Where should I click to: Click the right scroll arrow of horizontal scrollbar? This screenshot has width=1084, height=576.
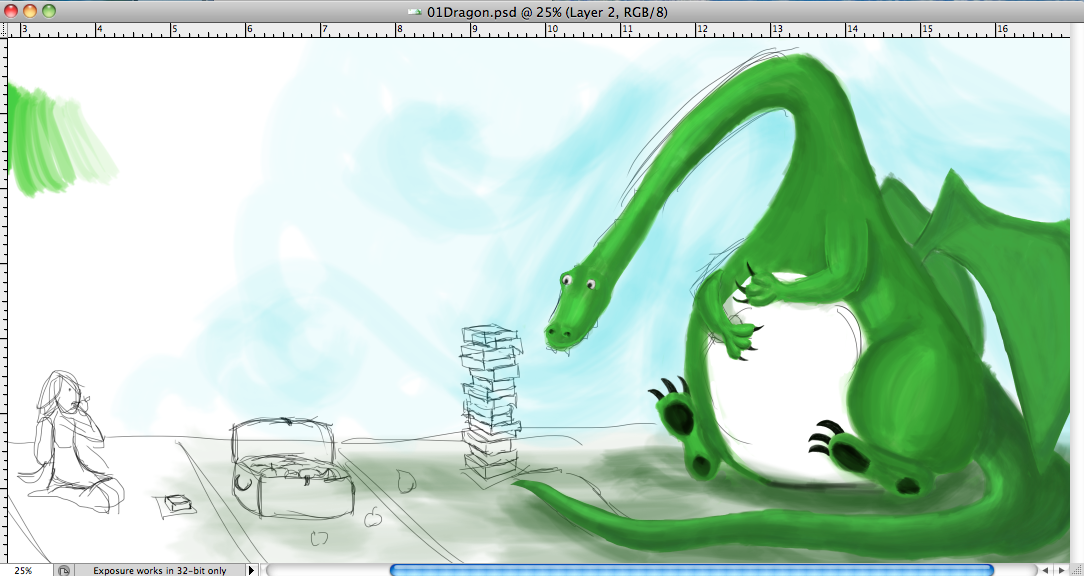click(1062, 570)
